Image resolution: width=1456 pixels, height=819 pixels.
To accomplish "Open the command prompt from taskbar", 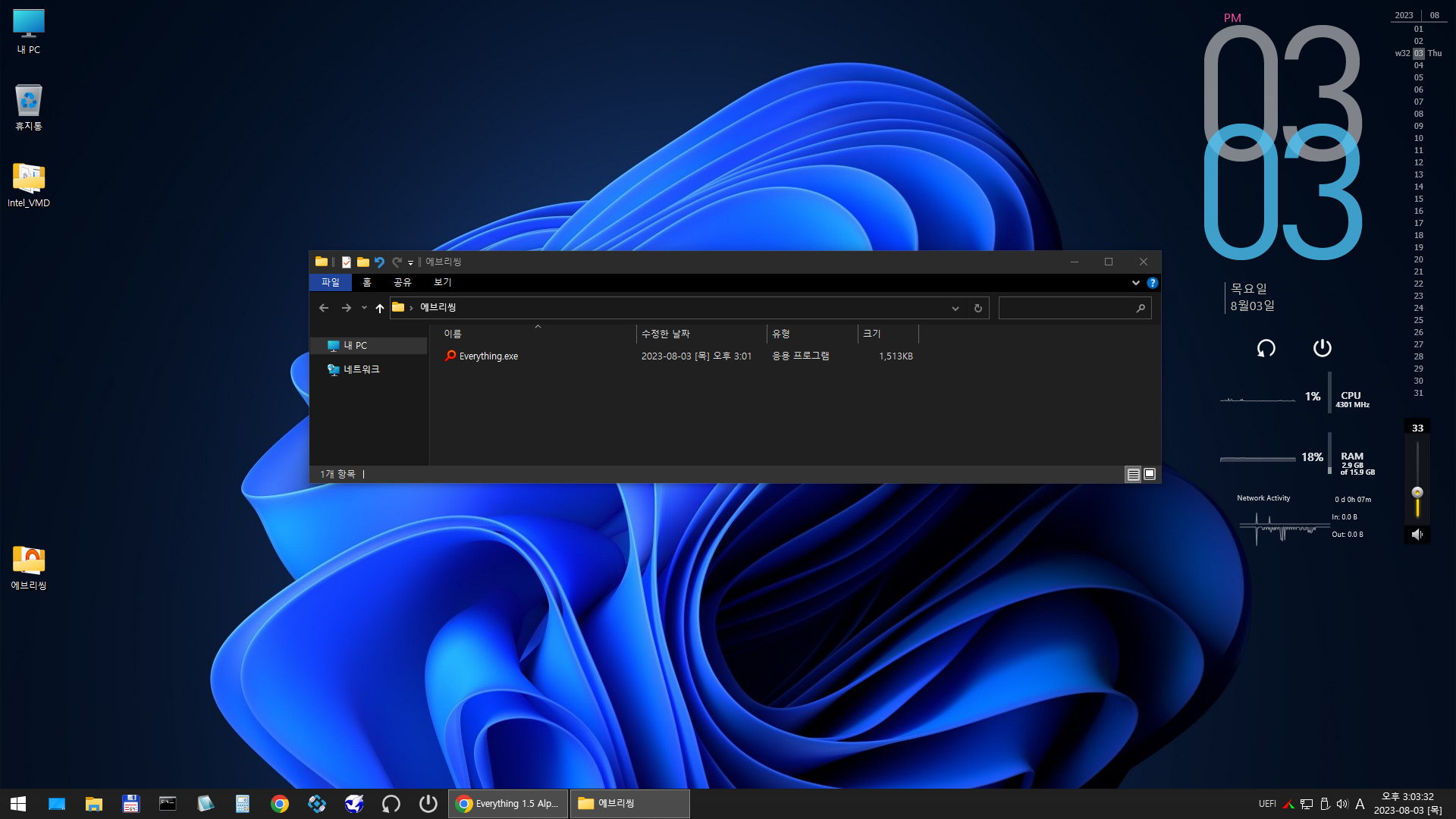I will (168, 804).
